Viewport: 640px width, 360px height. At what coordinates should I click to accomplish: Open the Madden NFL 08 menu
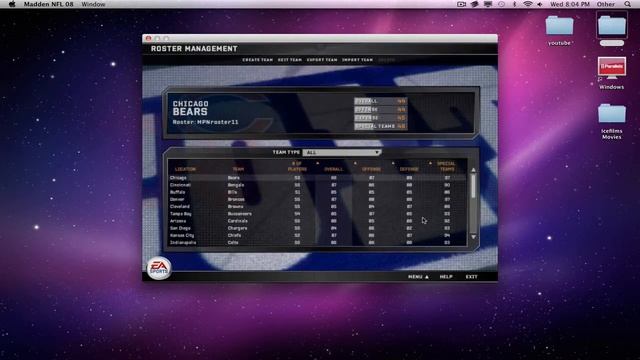click(x=49, y=4)
